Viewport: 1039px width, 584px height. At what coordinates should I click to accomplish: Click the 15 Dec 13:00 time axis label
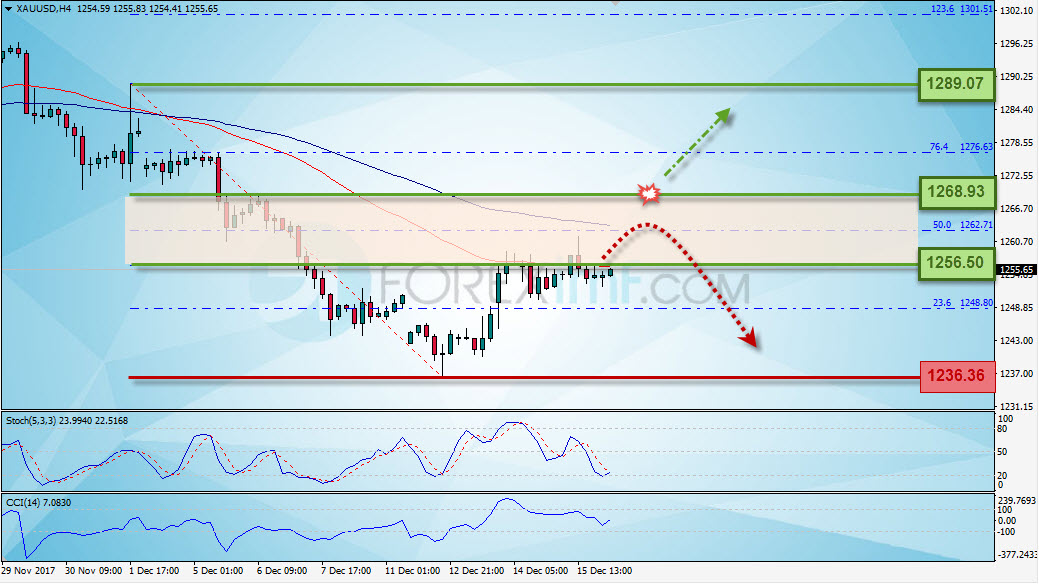[x=604, y=570]
